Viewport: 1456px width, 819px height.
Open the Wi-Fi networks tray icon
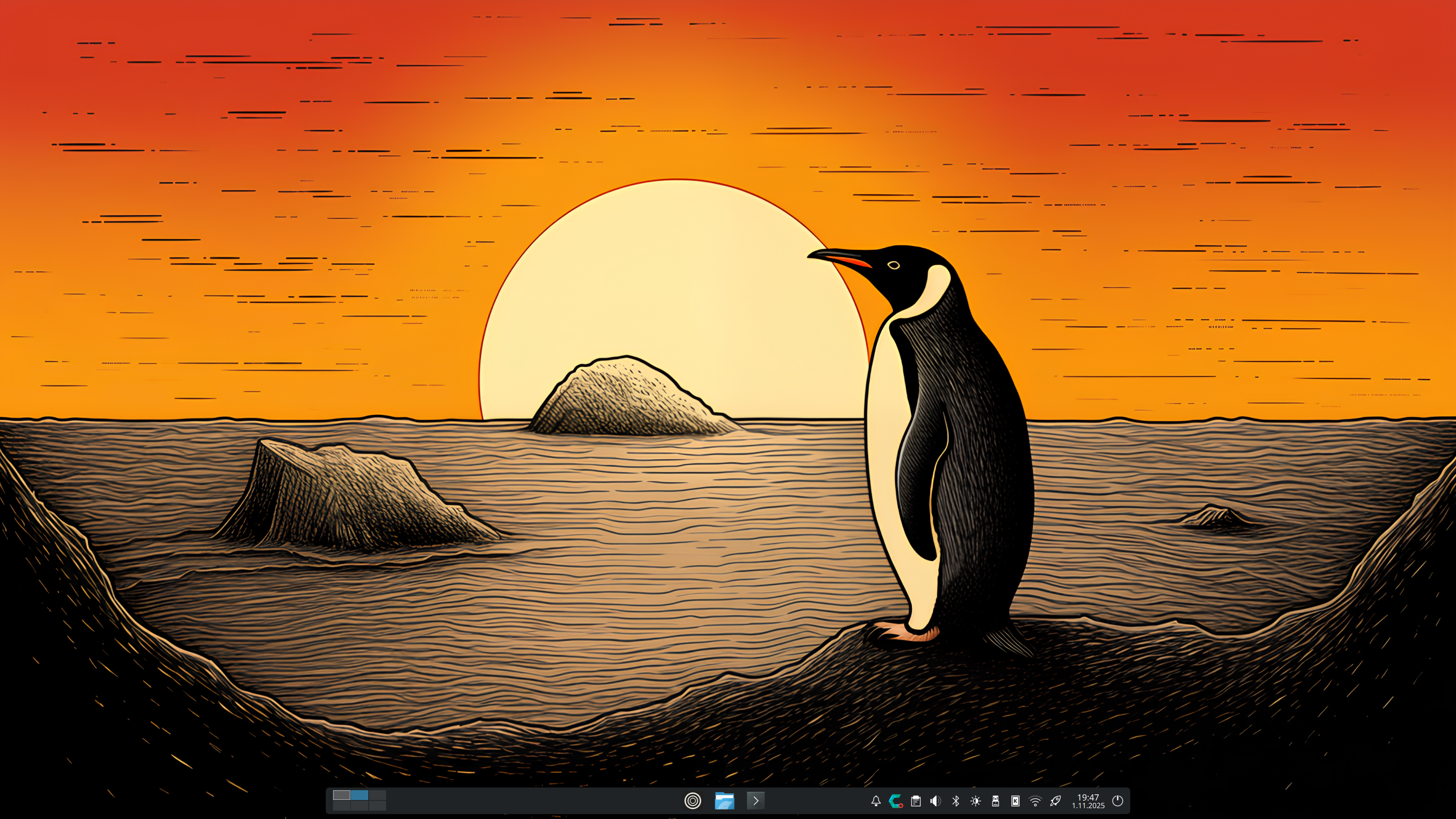[1035, 801]
